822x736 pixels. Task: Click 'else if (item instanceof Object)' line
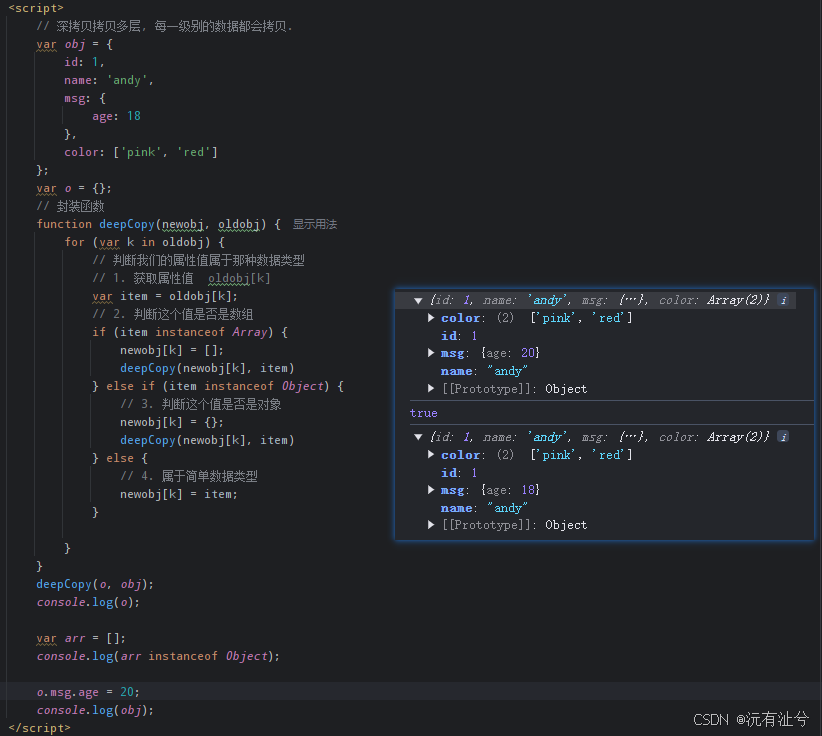218,386
